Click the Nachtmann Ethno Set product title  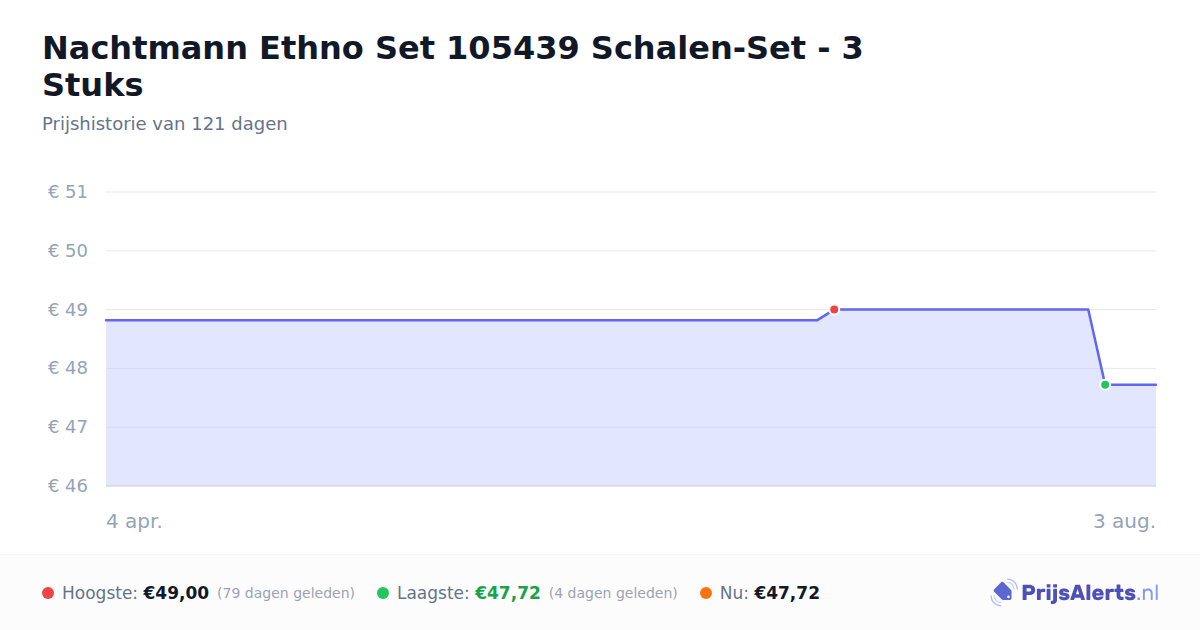click(453, 66)
